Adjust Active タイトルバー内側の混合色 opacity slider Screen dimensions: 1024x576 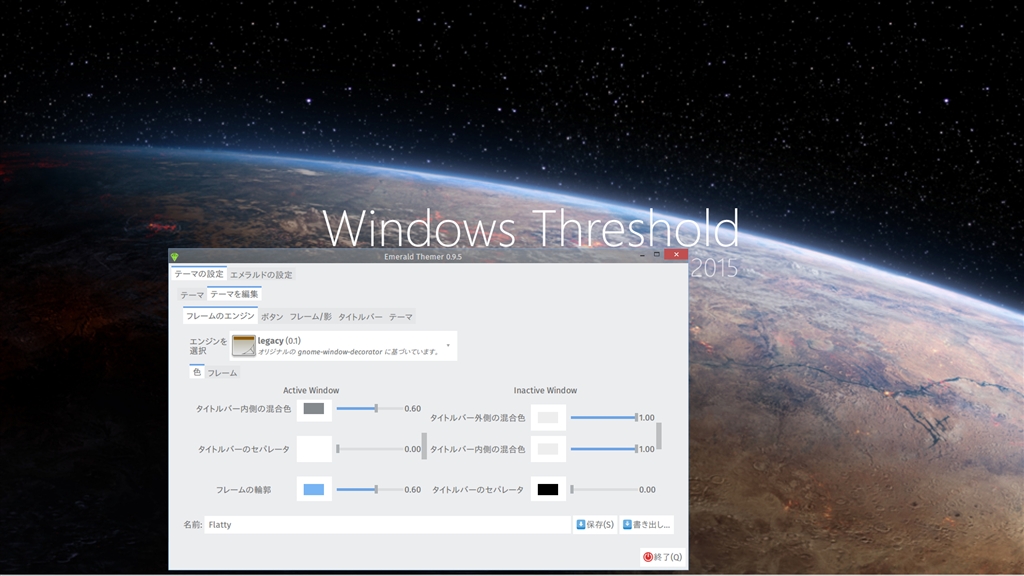tap(369, 409)
